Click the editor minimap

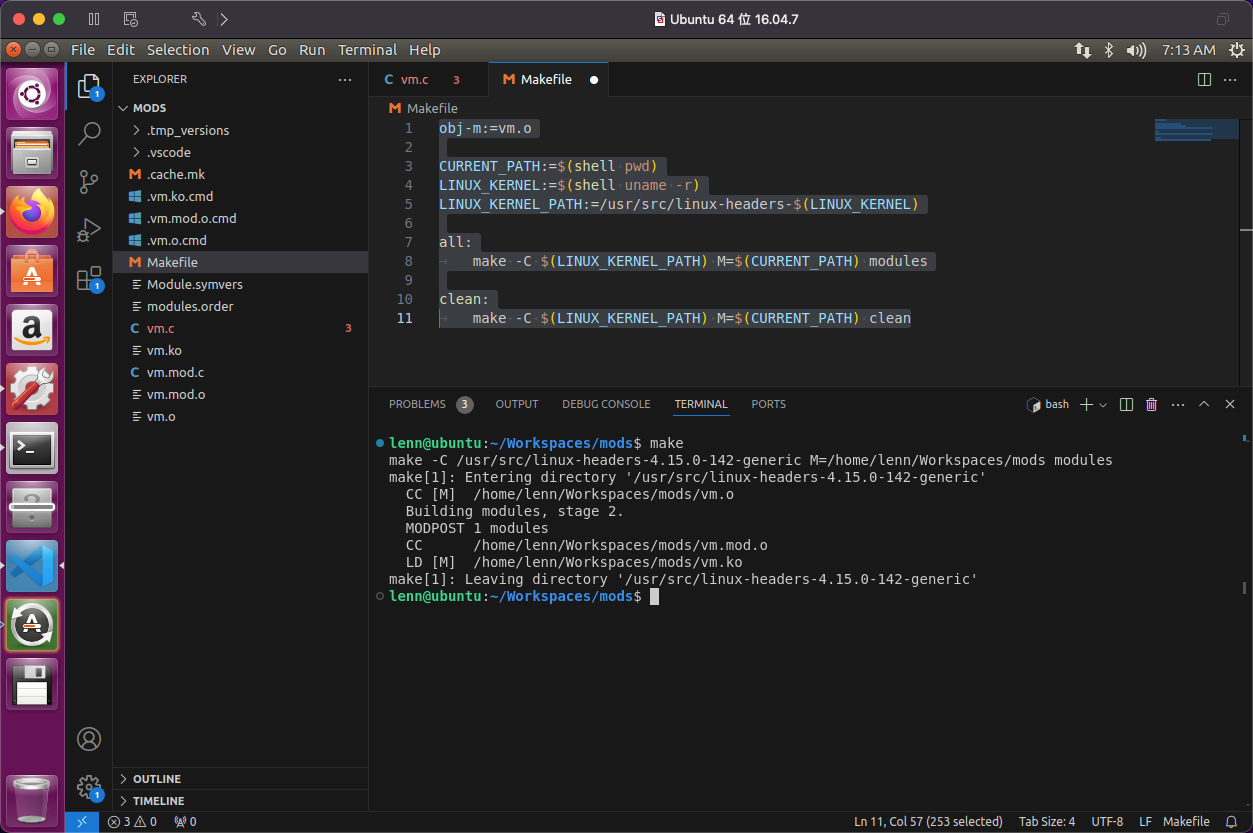click(1195, 130)
